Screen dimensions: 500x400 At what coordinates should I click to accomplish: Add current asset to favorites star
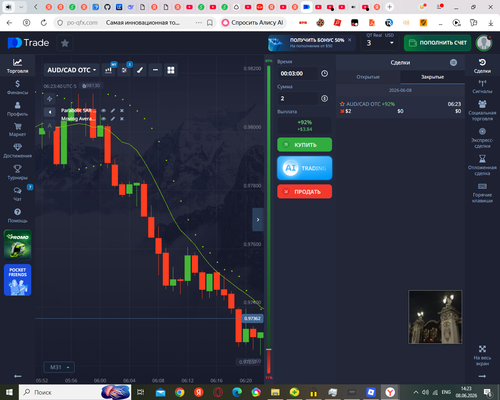(65, 43)
